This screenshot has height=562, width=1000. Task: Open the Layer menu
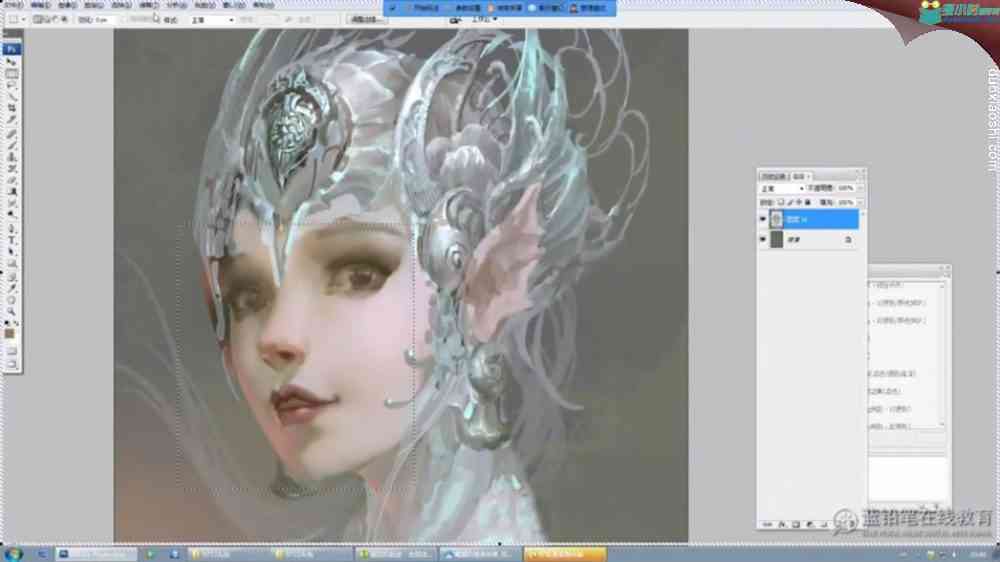point(94,5)
